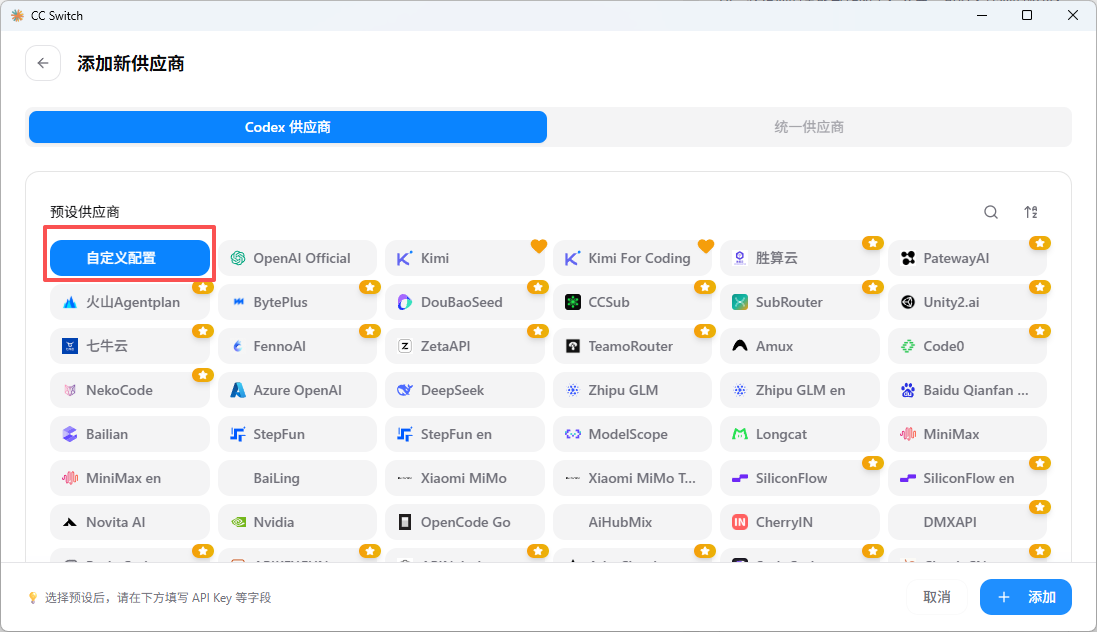
Task: Click the back arrow button
Action: click(x=43, y=63)
